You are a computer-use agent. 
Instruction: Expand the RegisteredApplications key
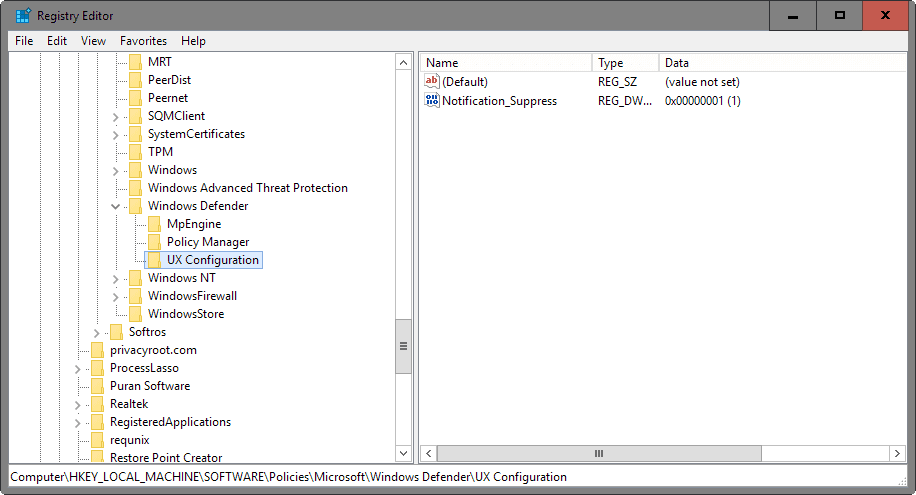point(78,423)
